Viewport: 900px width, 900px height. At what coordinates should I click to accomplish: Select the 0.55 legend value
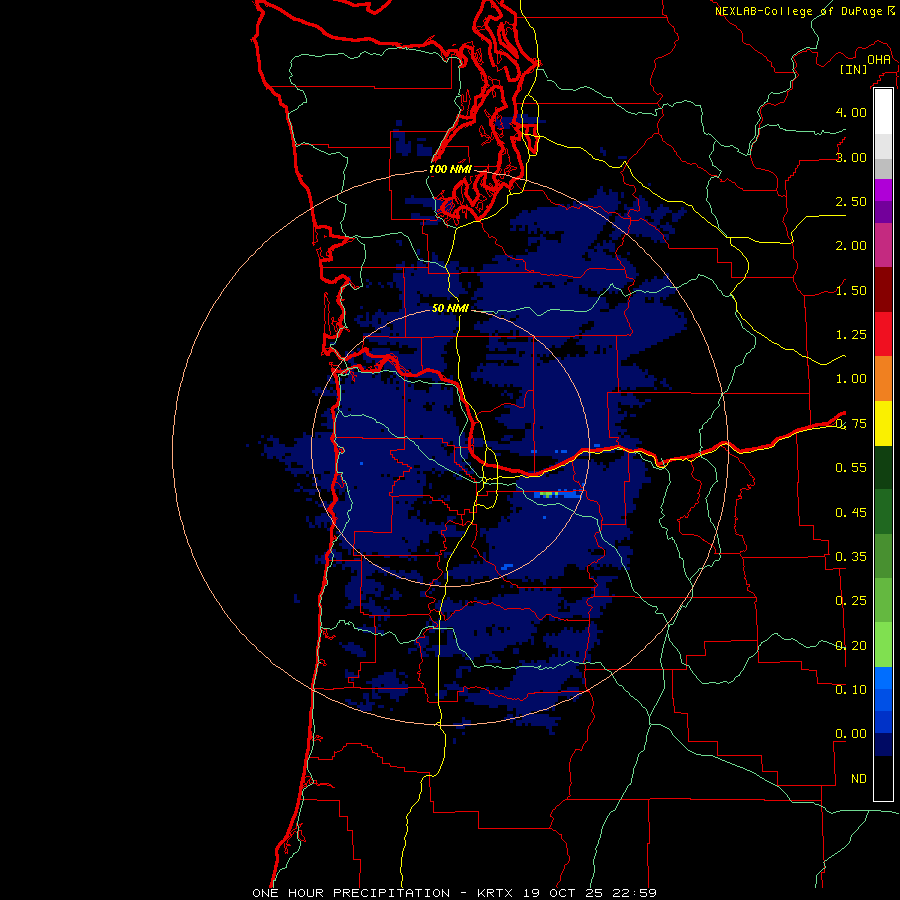851,468
